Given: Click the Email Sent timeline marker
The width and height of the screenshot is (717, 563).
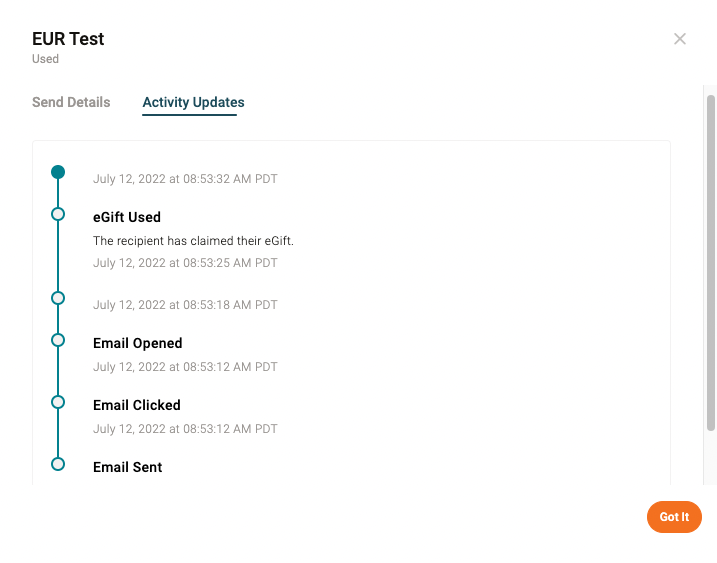Looking at the screenshot, I should (x=58, y=464).
